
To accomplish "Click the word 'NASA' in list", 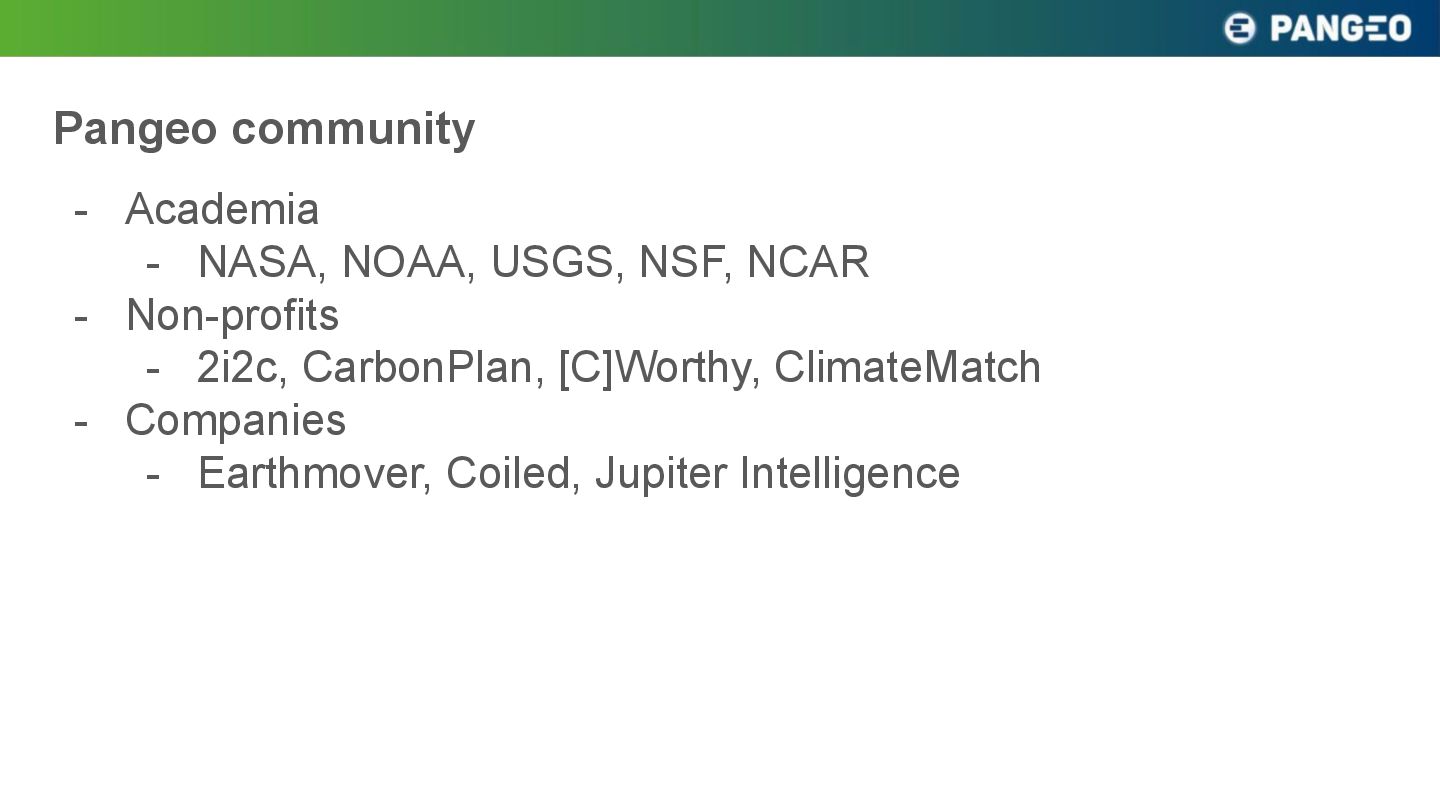I will tap(257, 262).
